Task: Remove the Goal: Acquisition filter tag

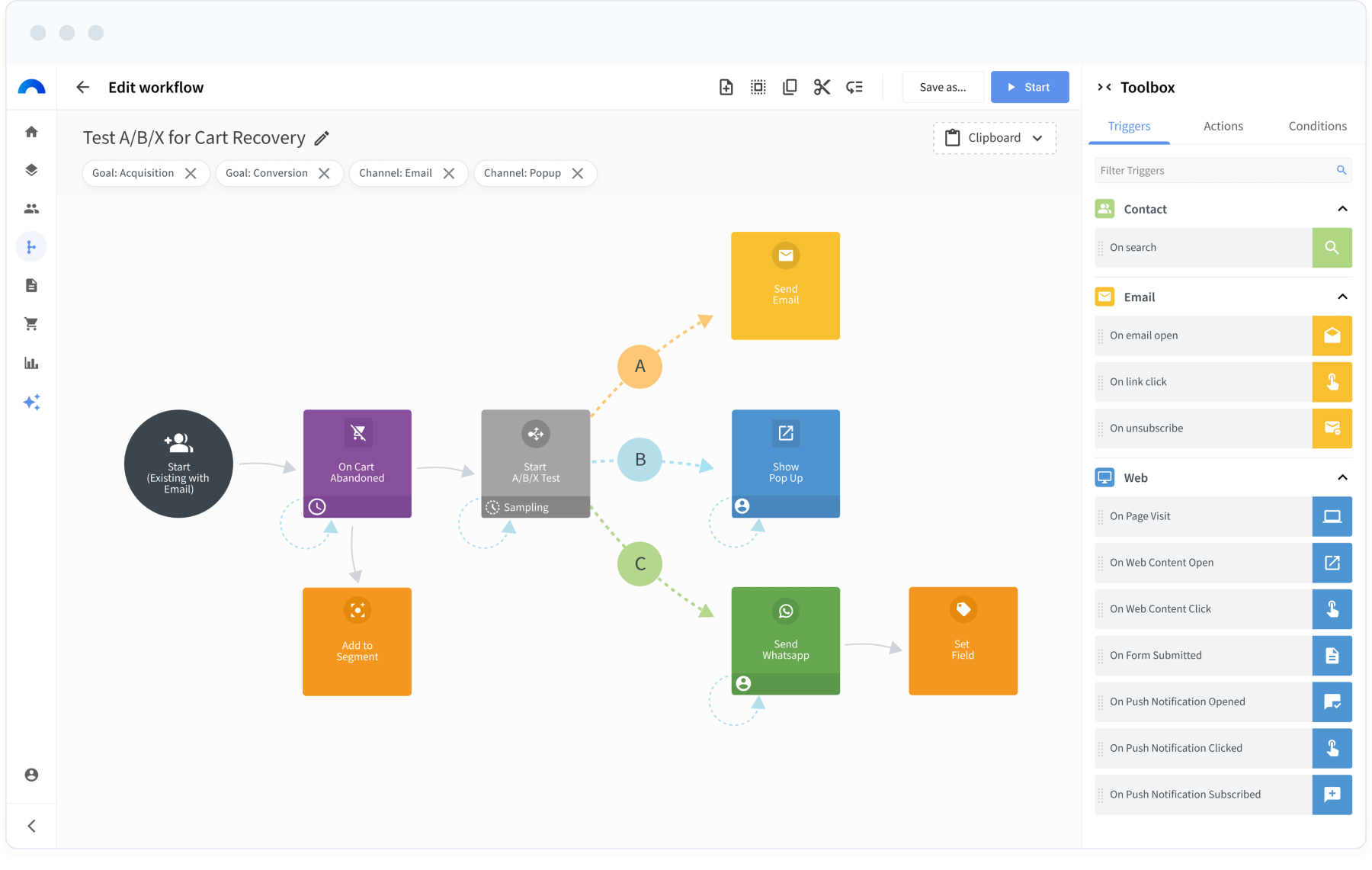Action: [x=191, y=173]
